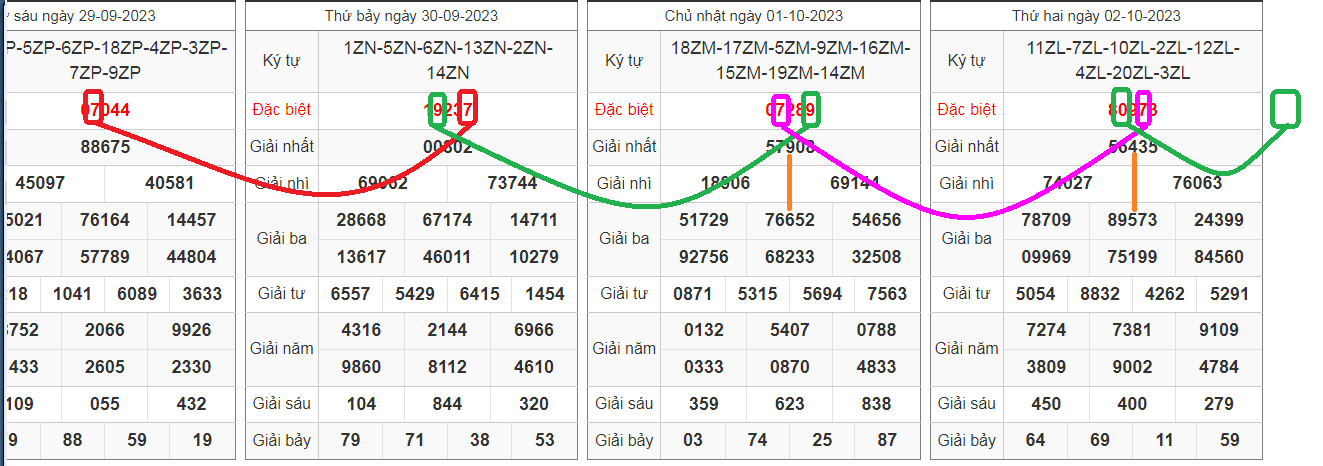Select Giải sáu number 400 in Monday table
This screenshot has width=1323, height=466.
pyautogui.click(x=1132, y=404)
